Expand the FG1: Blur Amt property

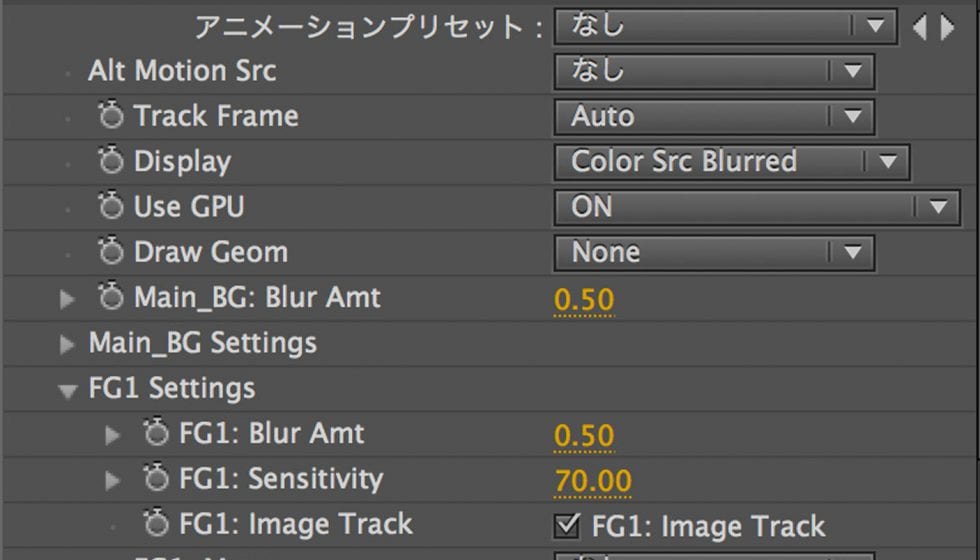(112, 435)
